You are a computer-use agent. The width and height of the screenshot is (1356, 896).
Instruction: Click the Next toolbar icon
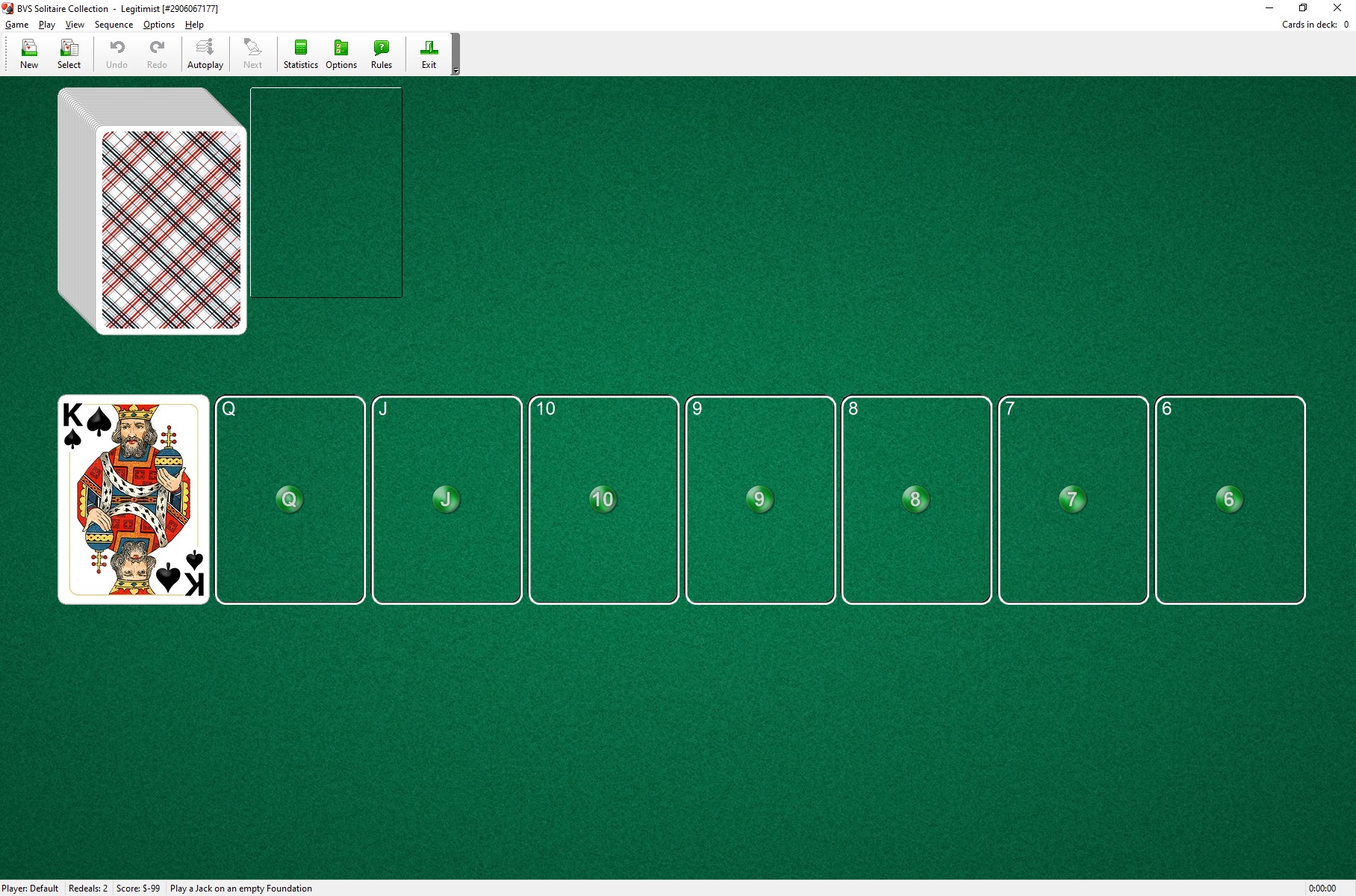253,54
